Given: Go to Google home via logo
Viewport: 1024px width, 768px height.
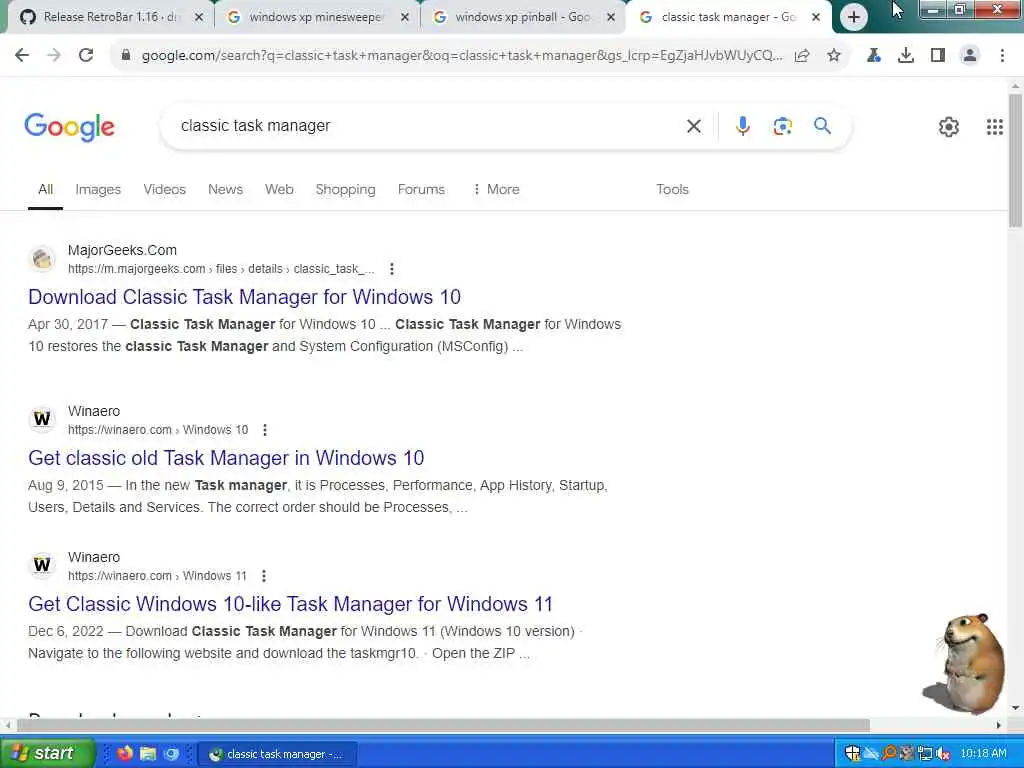Looking at the screenshot, I should 69,127.
